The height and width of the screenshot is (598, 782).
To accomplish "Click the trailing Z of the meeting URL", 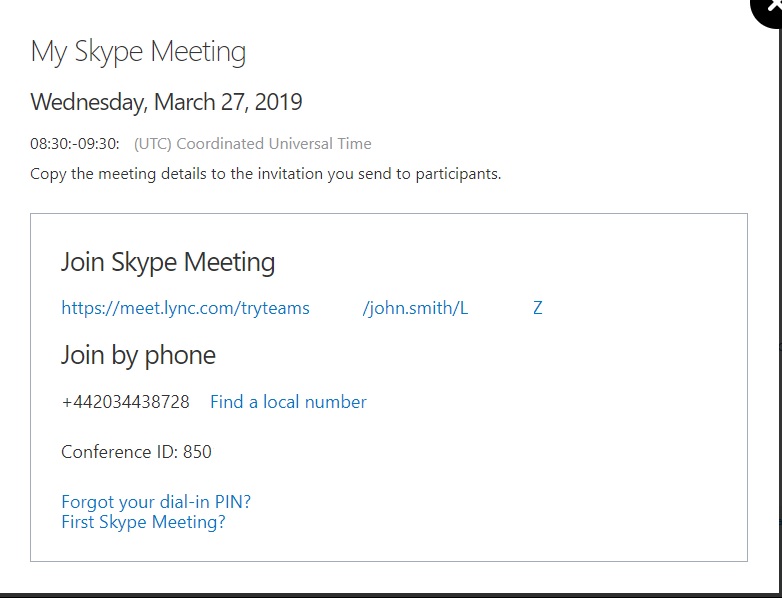I will coord(538,308).
